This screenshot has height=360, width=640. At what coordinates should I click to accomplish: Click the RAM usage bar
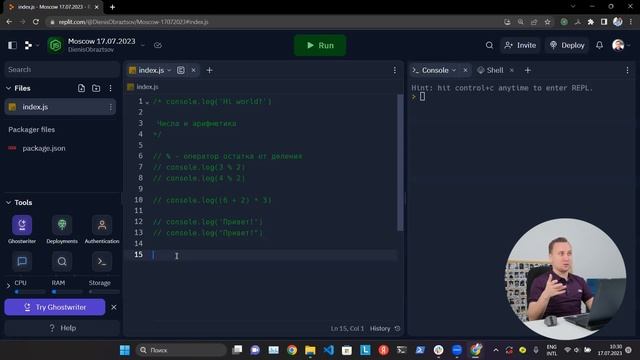[x=67, y=292]
